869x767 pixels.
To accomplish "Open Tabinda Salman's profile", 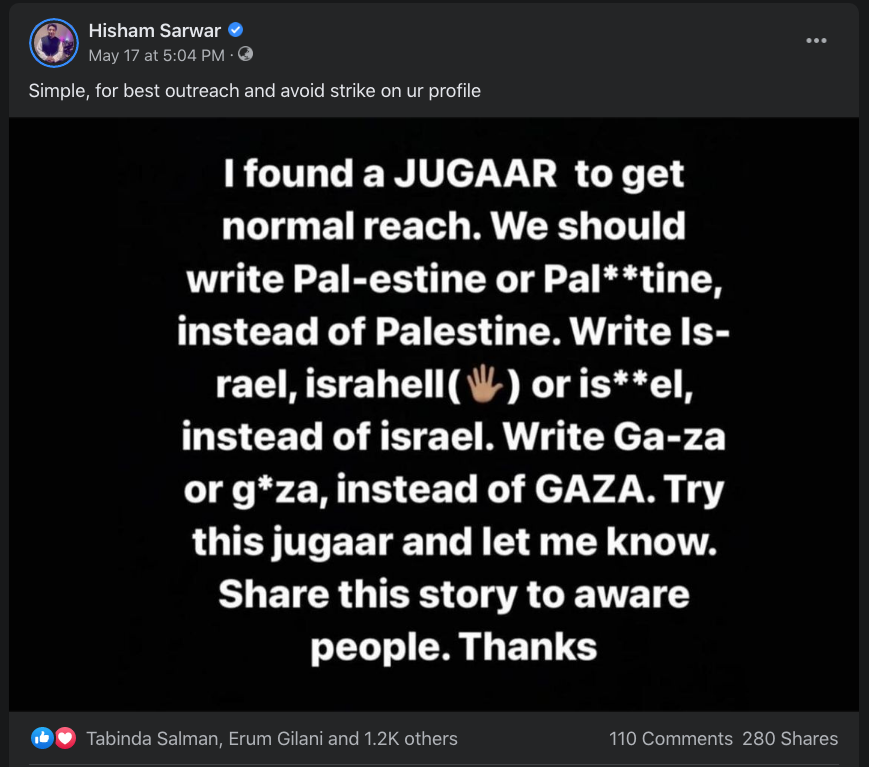I will click(x=152, y=739).
